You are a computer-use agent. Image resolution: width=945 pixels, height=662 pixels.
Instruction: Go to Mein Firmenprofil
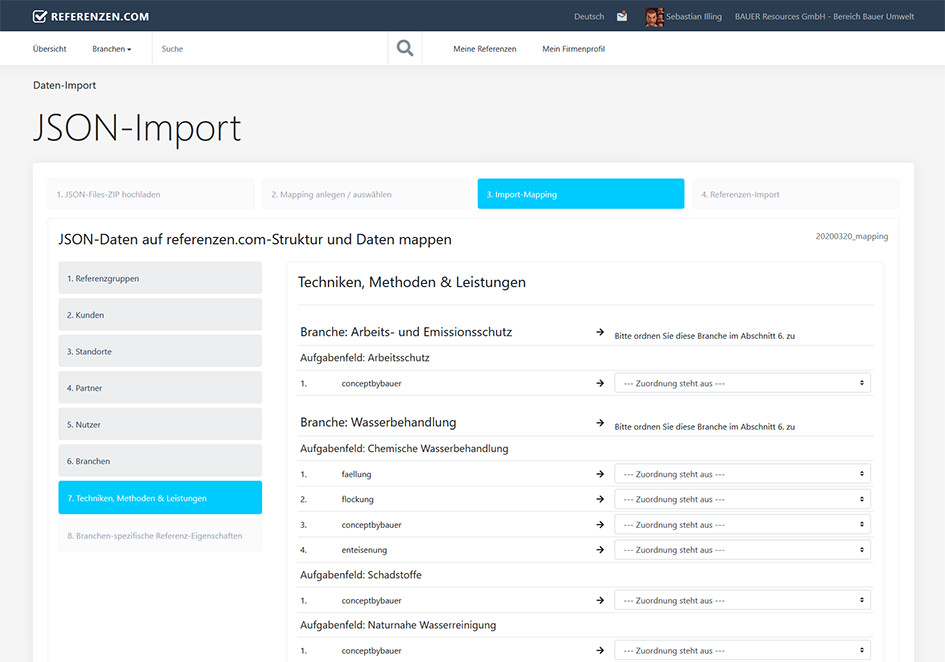coord(573,49)
